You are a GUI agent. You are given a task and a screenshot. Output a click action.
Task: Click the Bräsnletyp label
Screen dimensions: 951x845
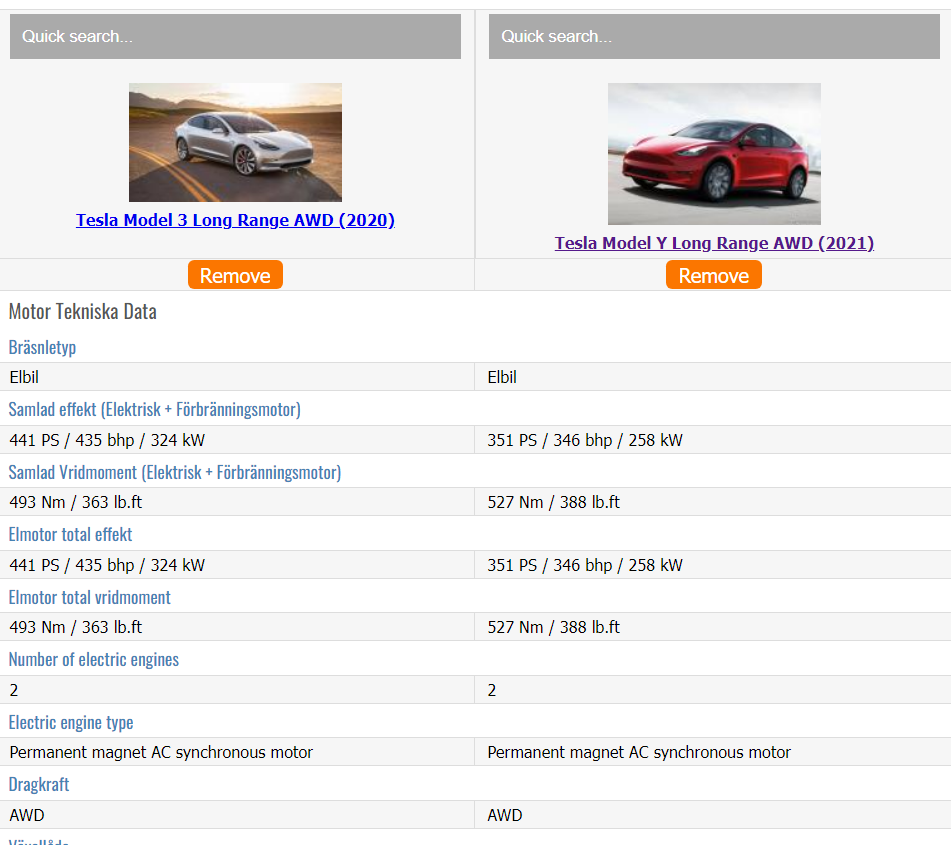pyautogui.click(x=42, y=347)
